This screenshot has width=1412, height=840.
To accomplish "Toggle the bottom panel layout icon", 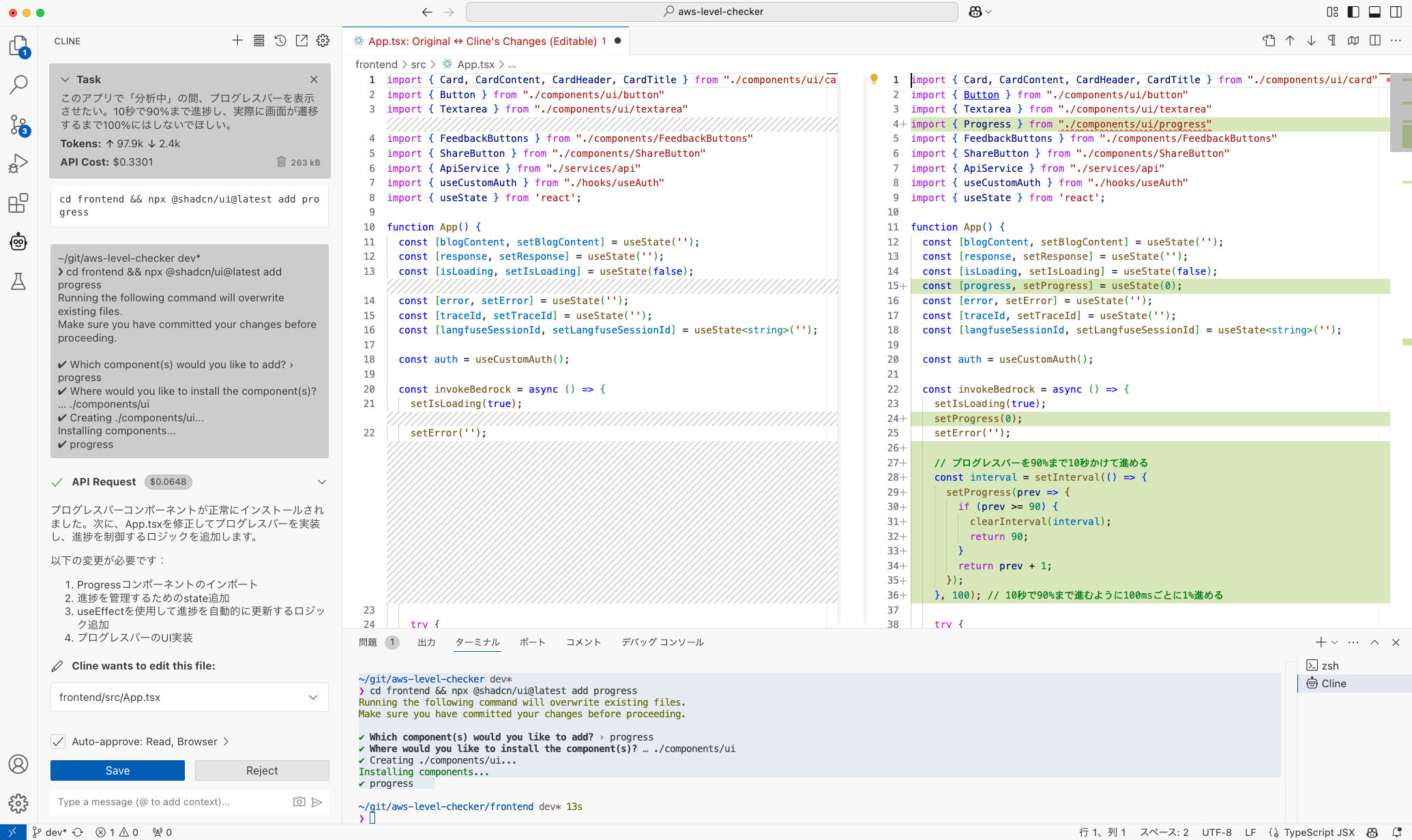I will tap(1375, 12).
